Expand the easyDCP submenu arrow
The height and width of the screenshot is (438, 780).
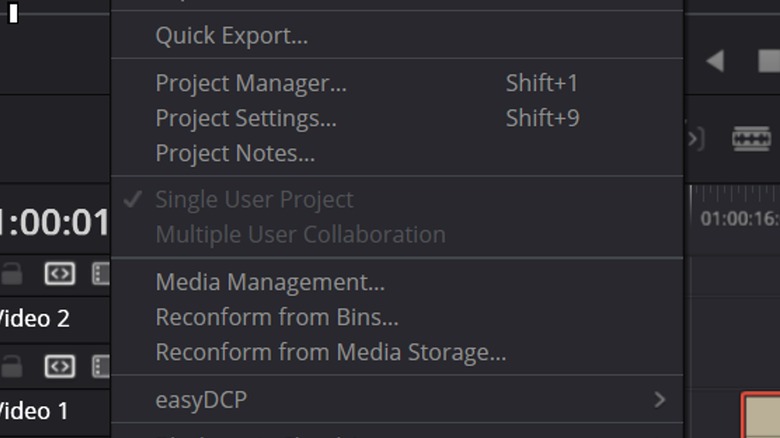click(x=659, y=400)
